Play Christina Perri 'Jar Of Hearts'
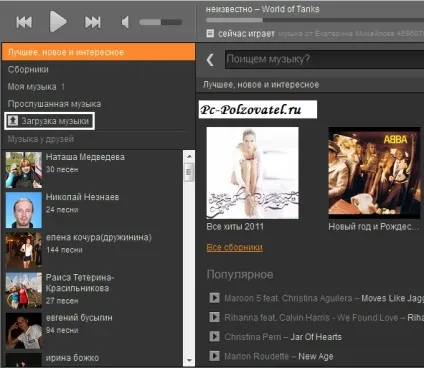 click(x=214, y=336)
